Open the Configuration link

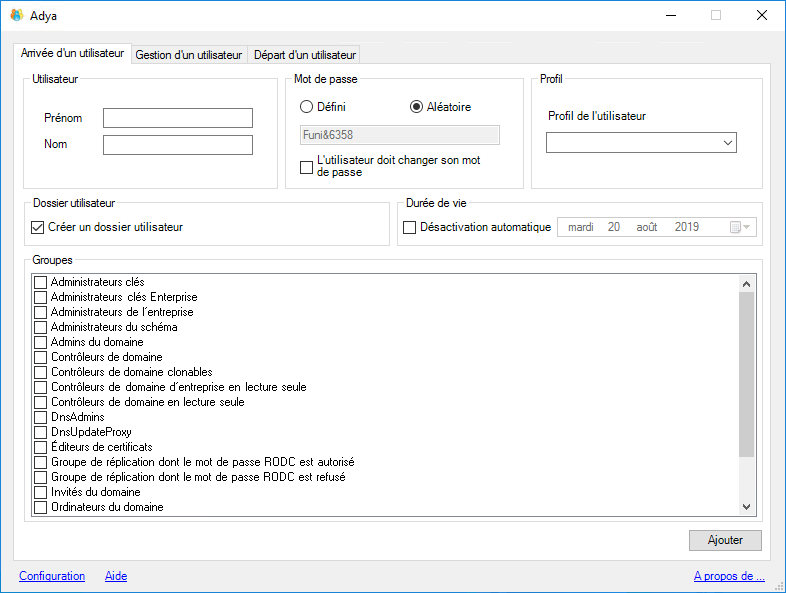(52, 576)
